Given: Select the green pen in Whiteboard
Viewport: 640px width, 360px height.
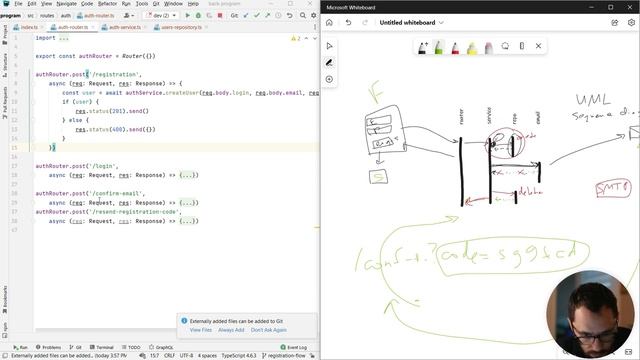Looking at the screenshot, I should [439, 47].
